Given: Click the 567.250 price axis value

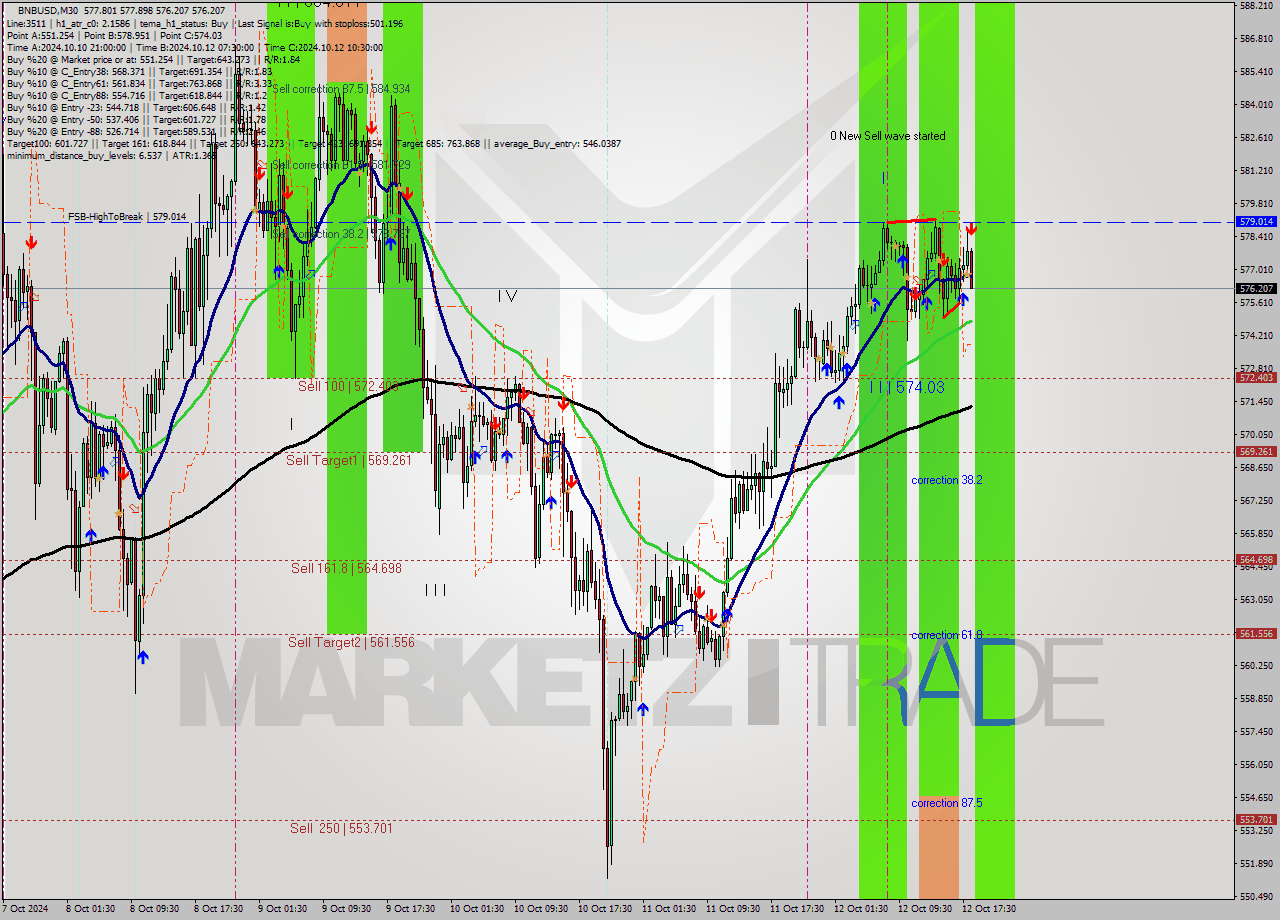Looking at the screenshot, I should coord(1256,500).
